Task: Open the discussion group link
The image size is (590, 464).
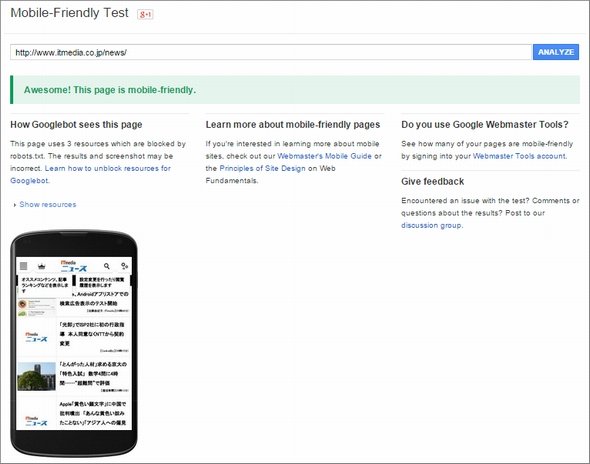Action: pyautogui.click(x=431, y=225)
